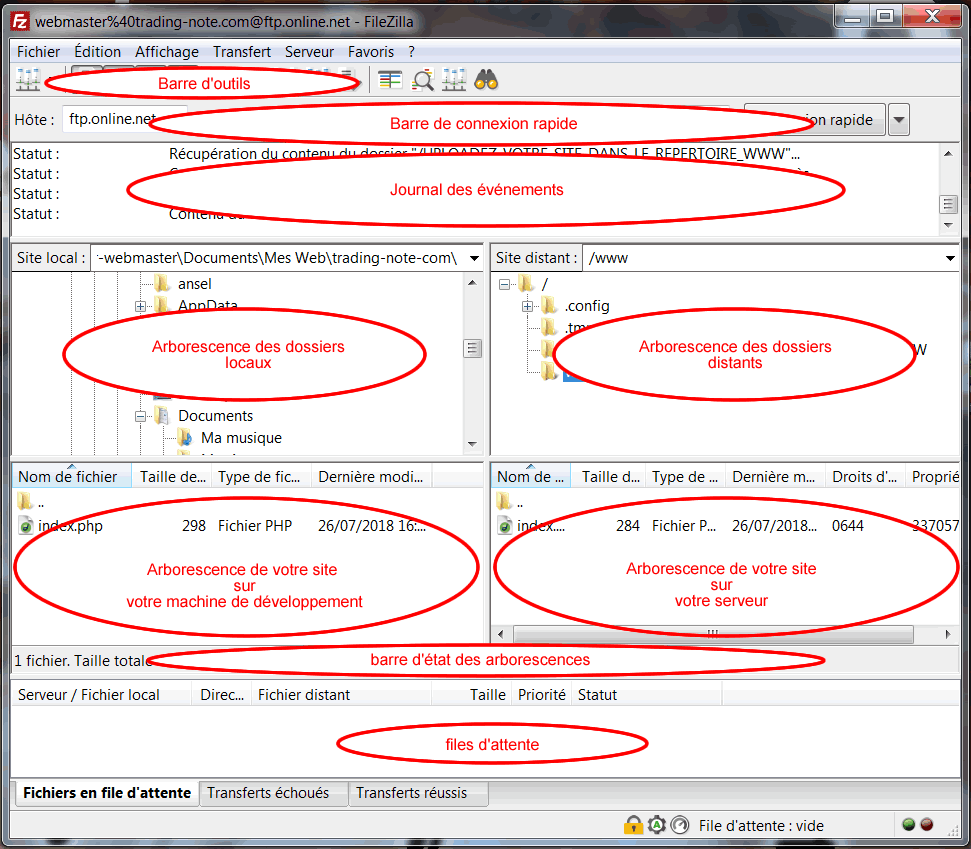The image size is (971, 849).
Task: Collapse the Documents folder in local tree
Action: (140, 416)
